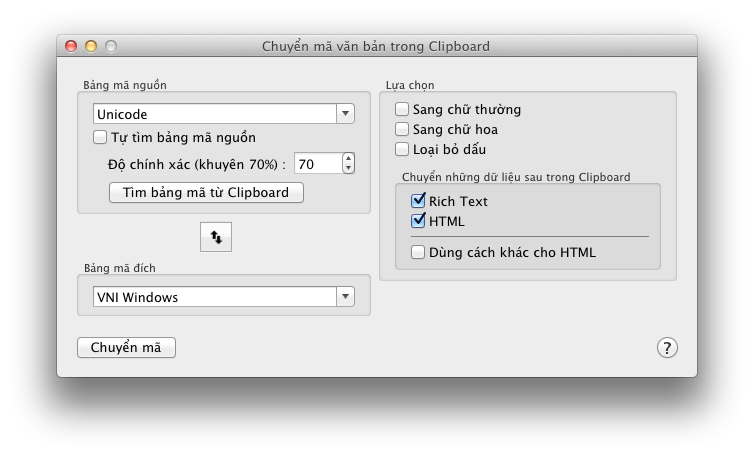Image resolution: width=754 pixels, height=456 pixels.
Task: Click the red close window button
Action: [71, 46]
